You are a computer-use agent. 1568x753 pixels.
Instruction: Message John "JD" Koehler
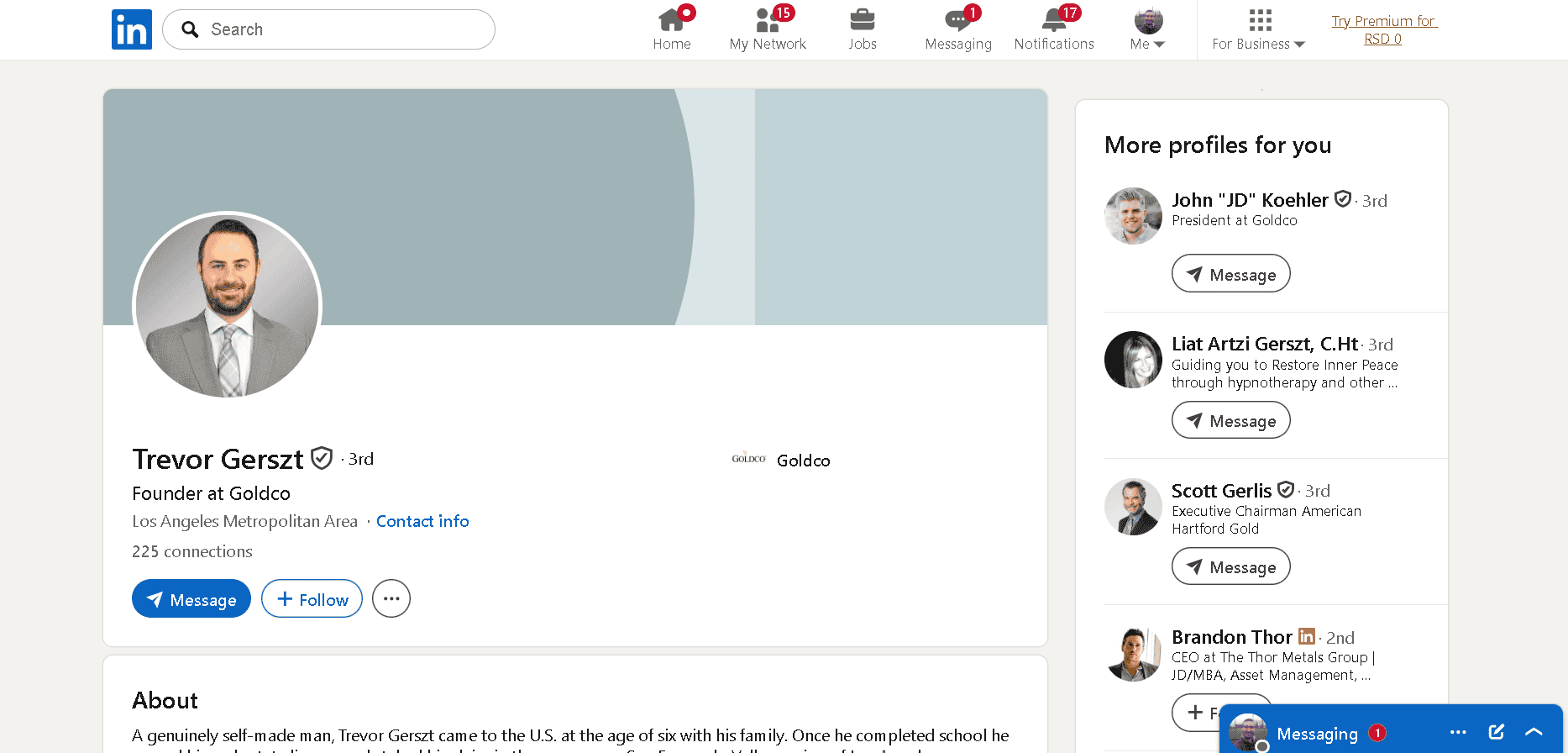point(1230,274)
